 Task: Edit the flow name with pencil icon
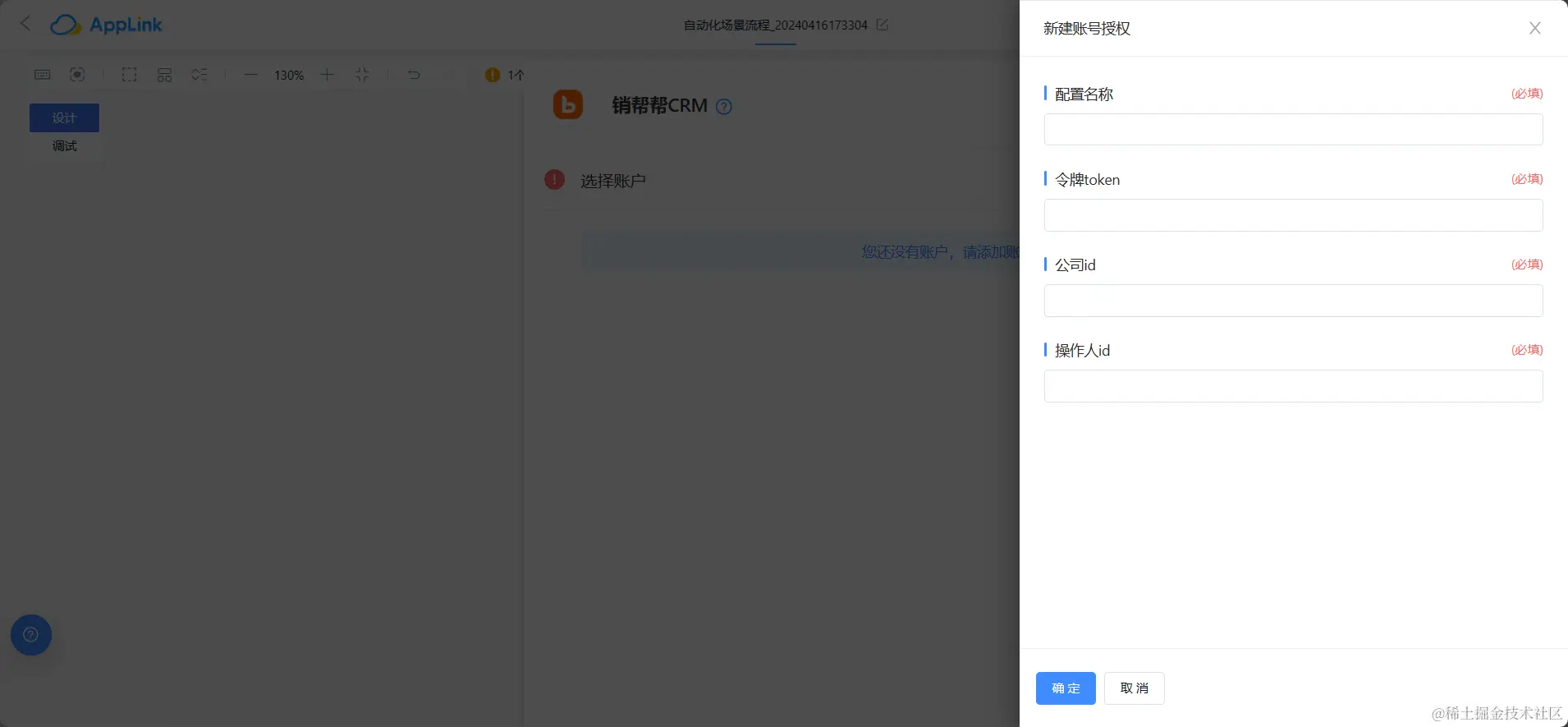[882, 25]
